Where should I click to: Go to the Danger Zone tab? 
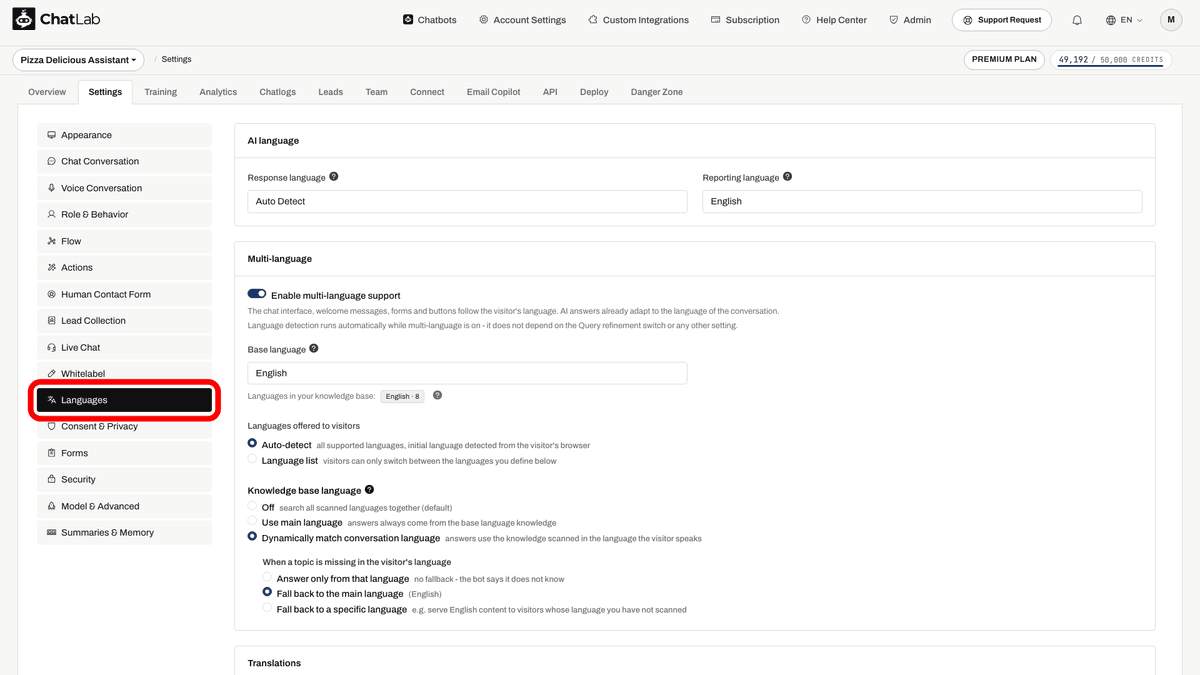point(657,92)
